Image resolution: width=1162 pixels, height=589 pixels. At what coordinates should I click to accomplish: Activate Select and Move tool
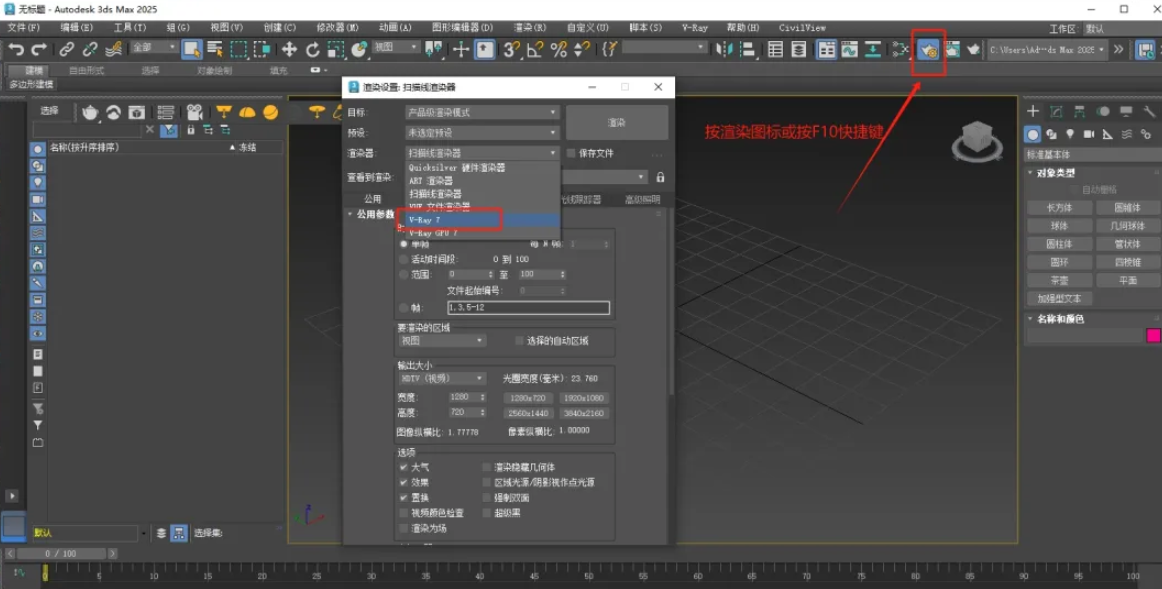289,49
